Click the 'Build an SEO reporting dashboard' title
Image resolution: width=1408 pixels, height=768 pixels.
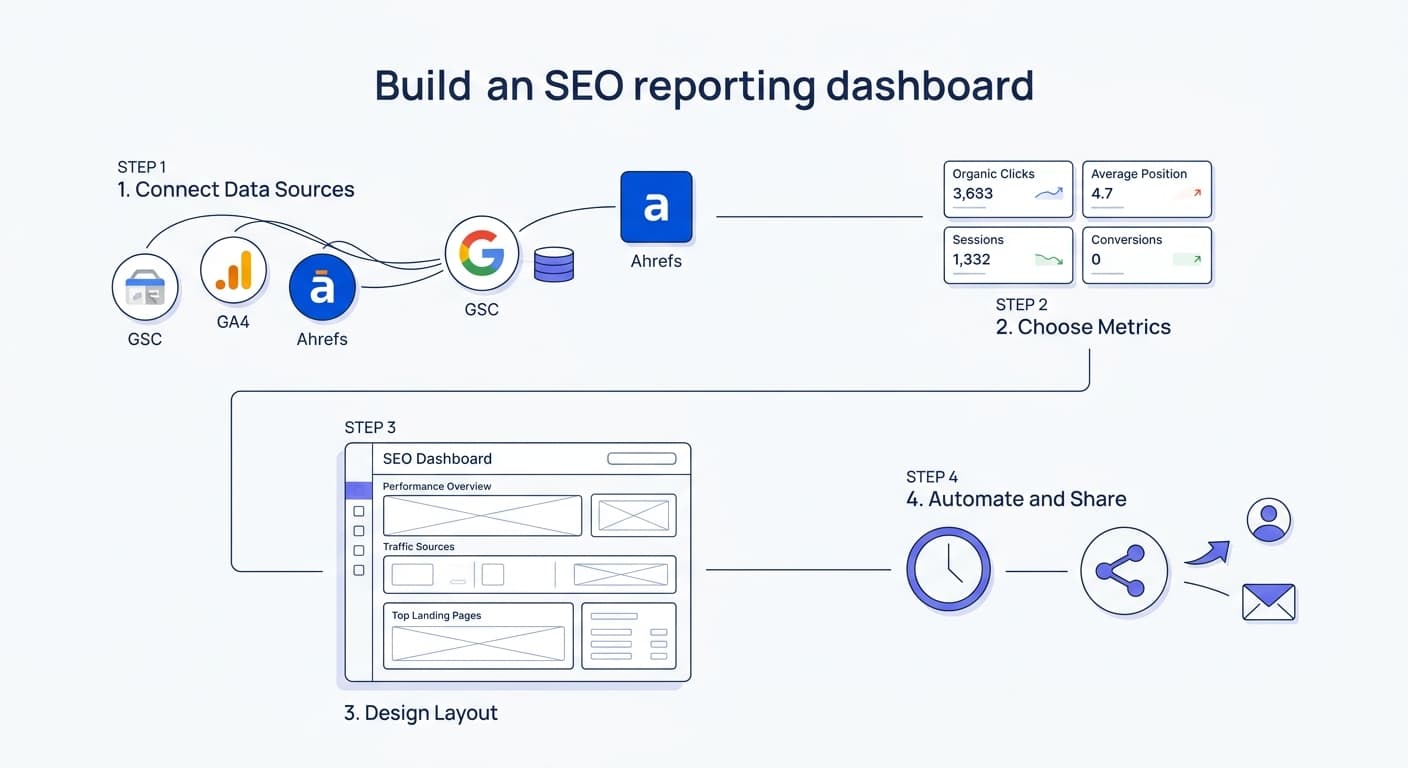tap(704, 86)
